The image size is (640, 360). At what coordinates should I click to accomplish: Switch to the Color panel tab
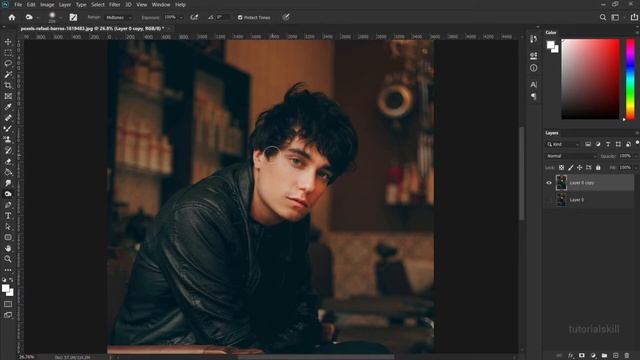tap(551, 33)
